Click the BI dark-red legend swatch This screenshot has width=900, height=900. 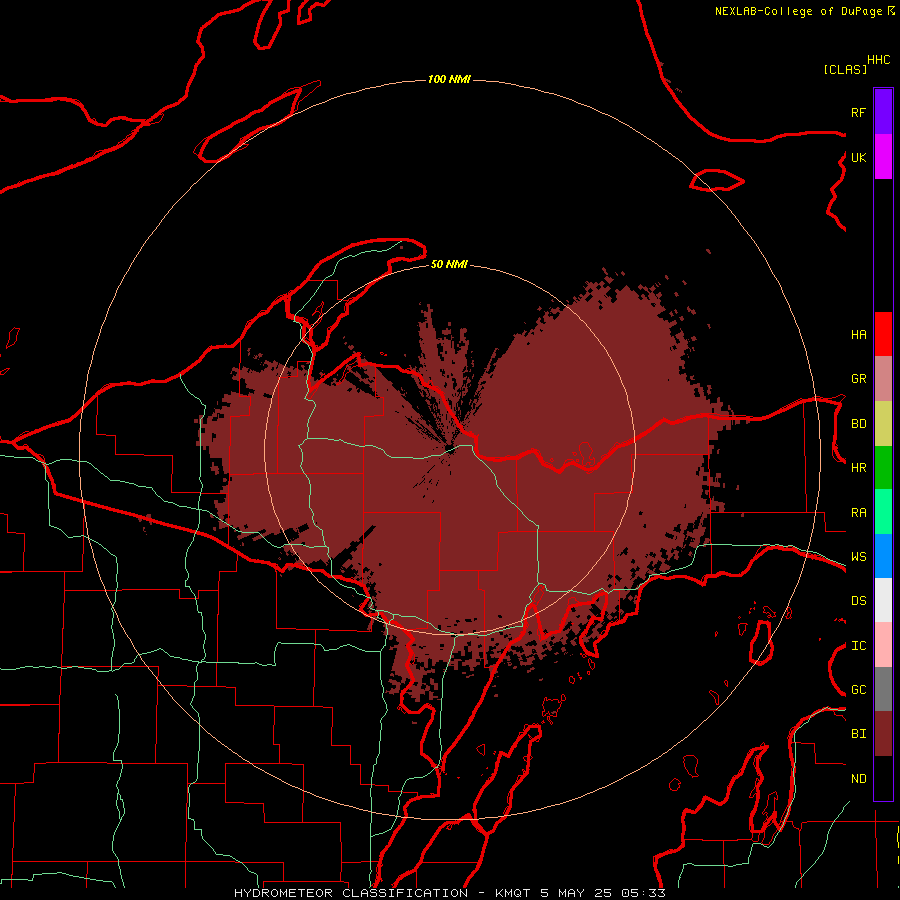click(x=883, y=734)
